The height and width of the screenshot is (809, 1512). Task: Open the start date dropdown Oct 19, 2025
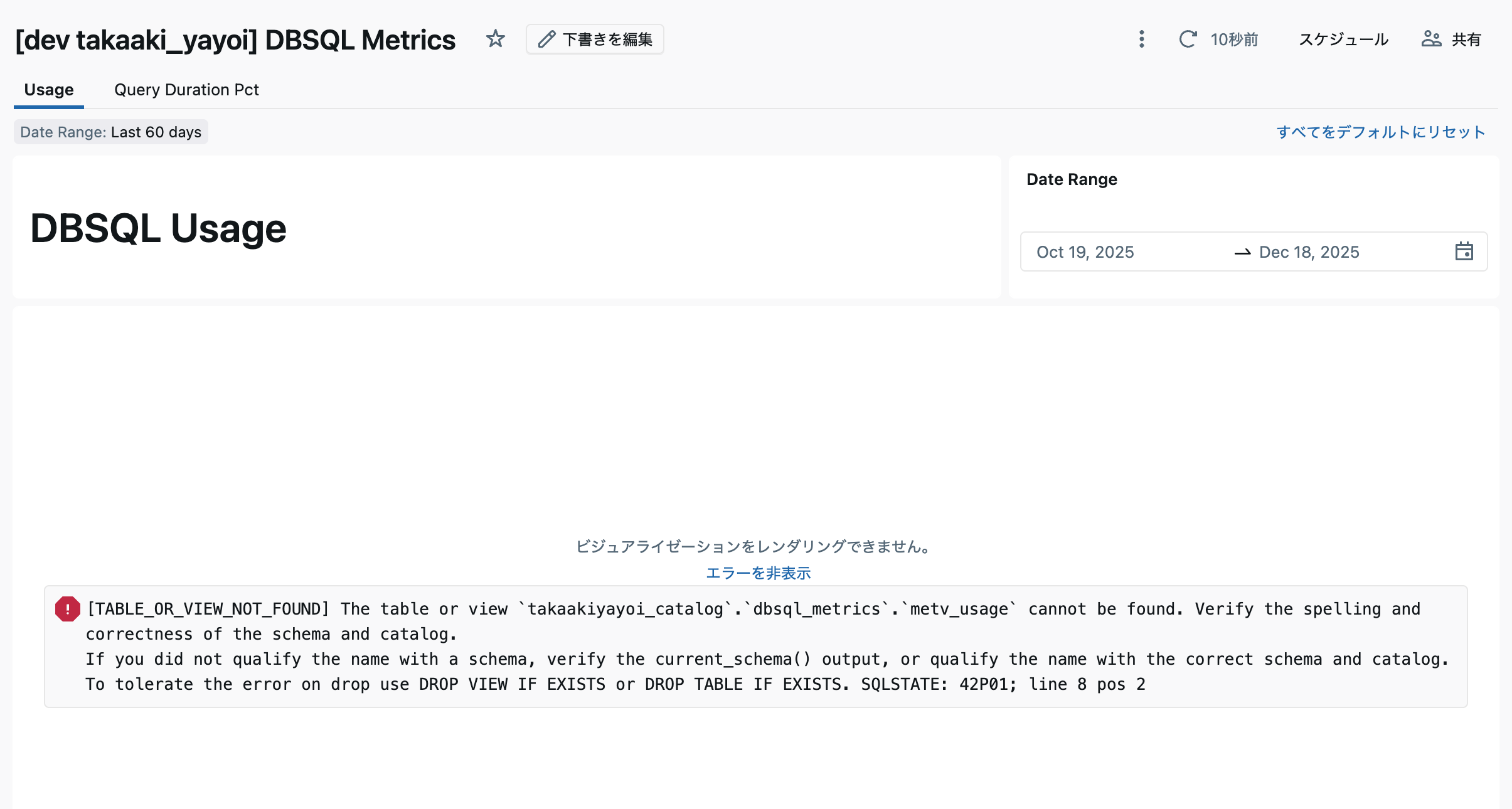[x=1085, y=251]
